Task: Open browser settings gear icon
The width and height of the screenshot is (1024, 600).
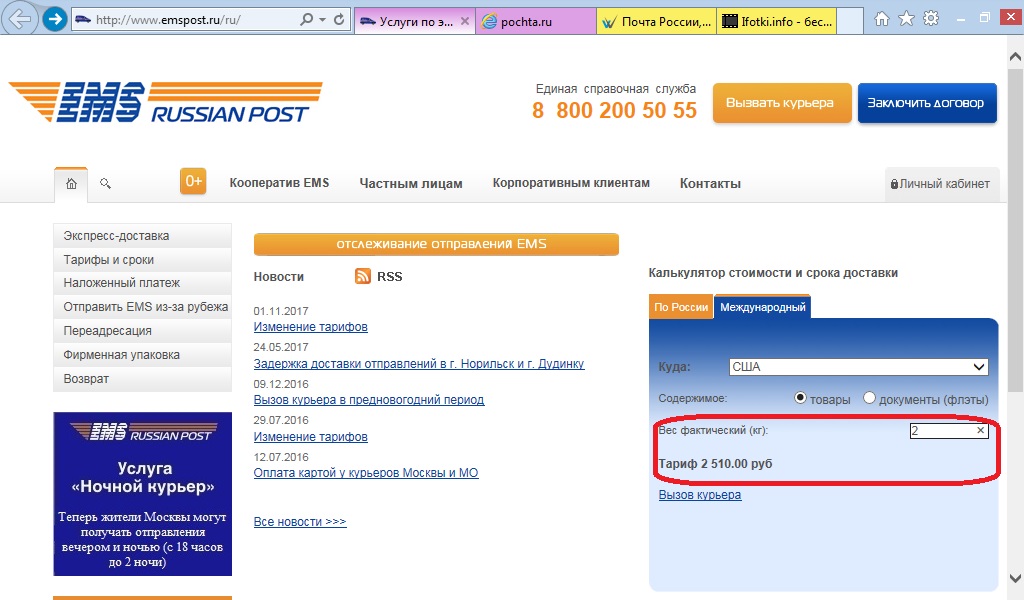Action: [x=931, y=19]
